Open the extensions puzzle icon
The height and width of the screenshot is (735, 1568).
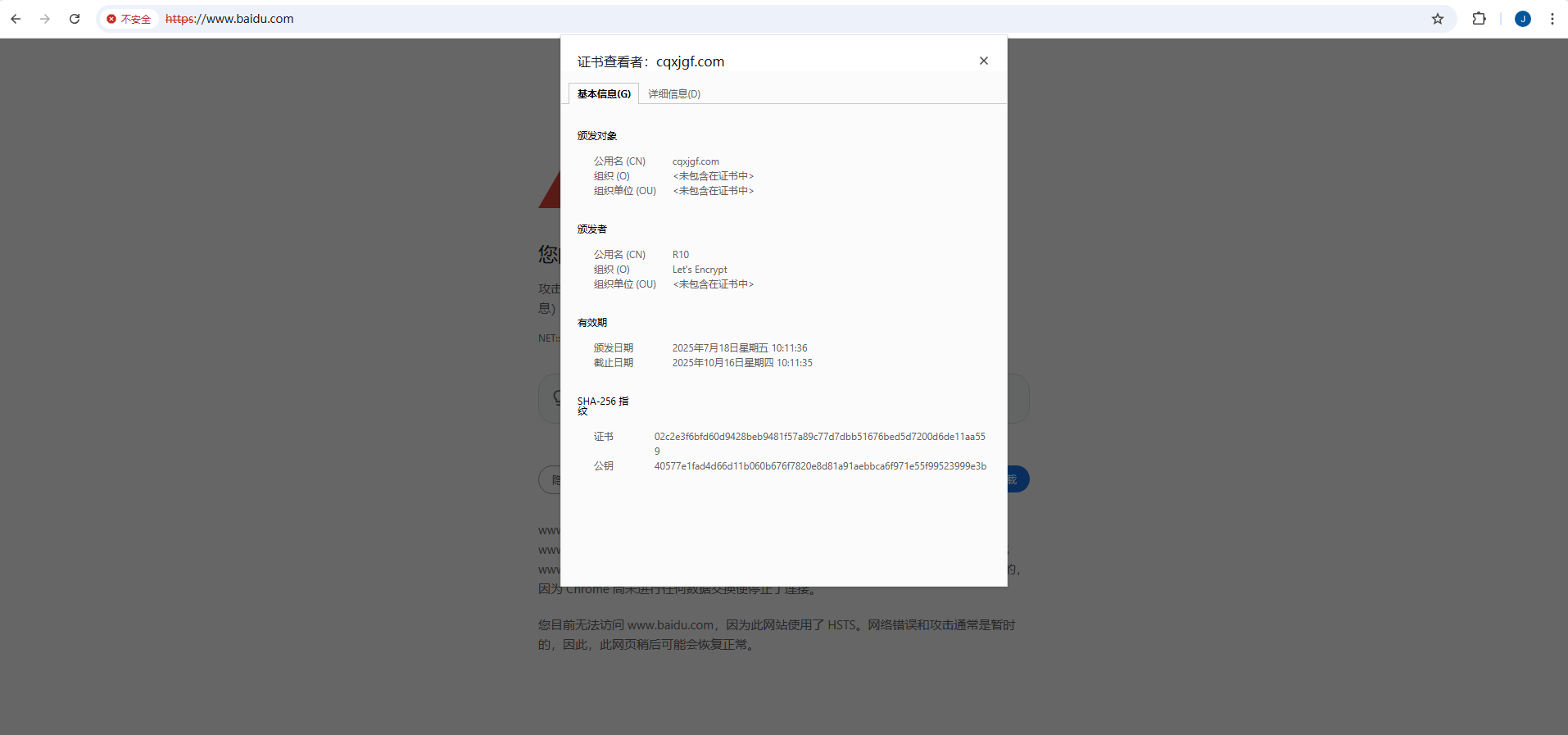(x=1479, y=19)
